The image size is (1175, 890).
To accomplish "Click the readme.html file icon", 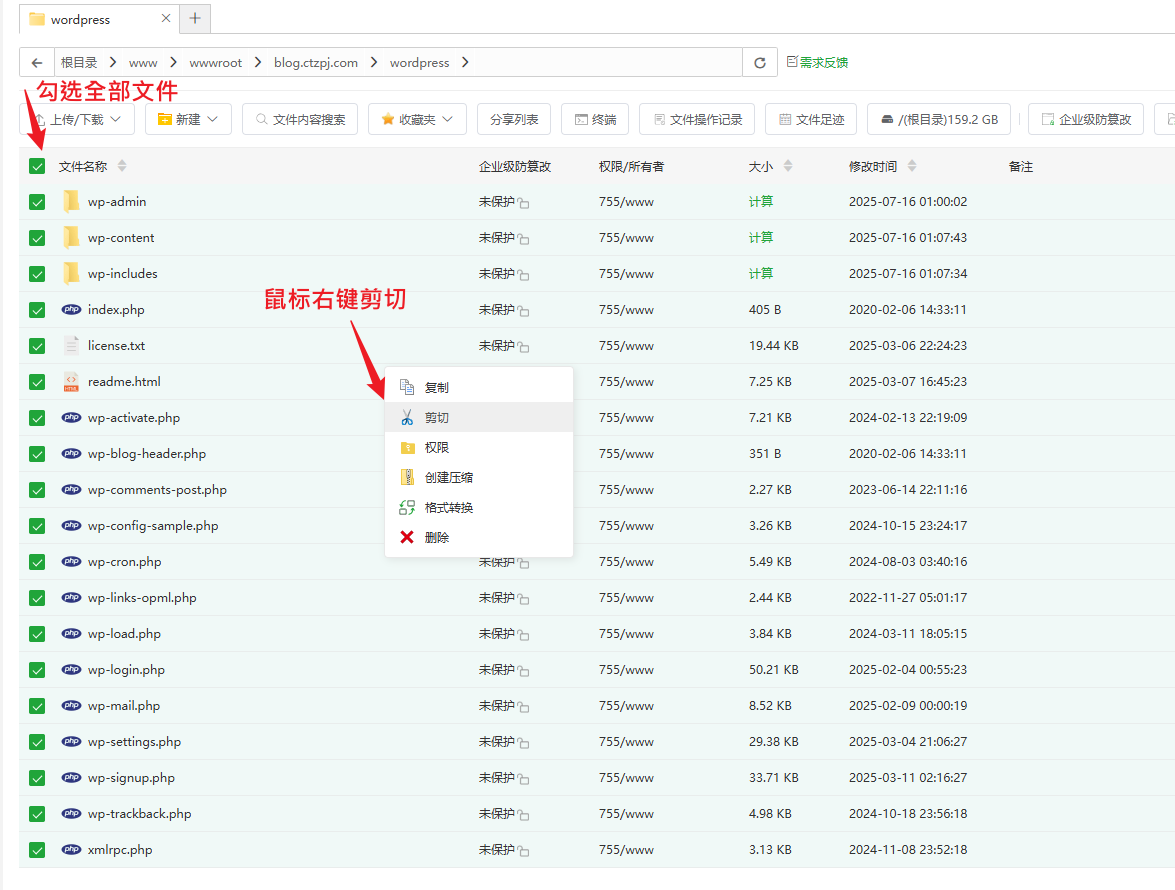I will tap(71, 382).
